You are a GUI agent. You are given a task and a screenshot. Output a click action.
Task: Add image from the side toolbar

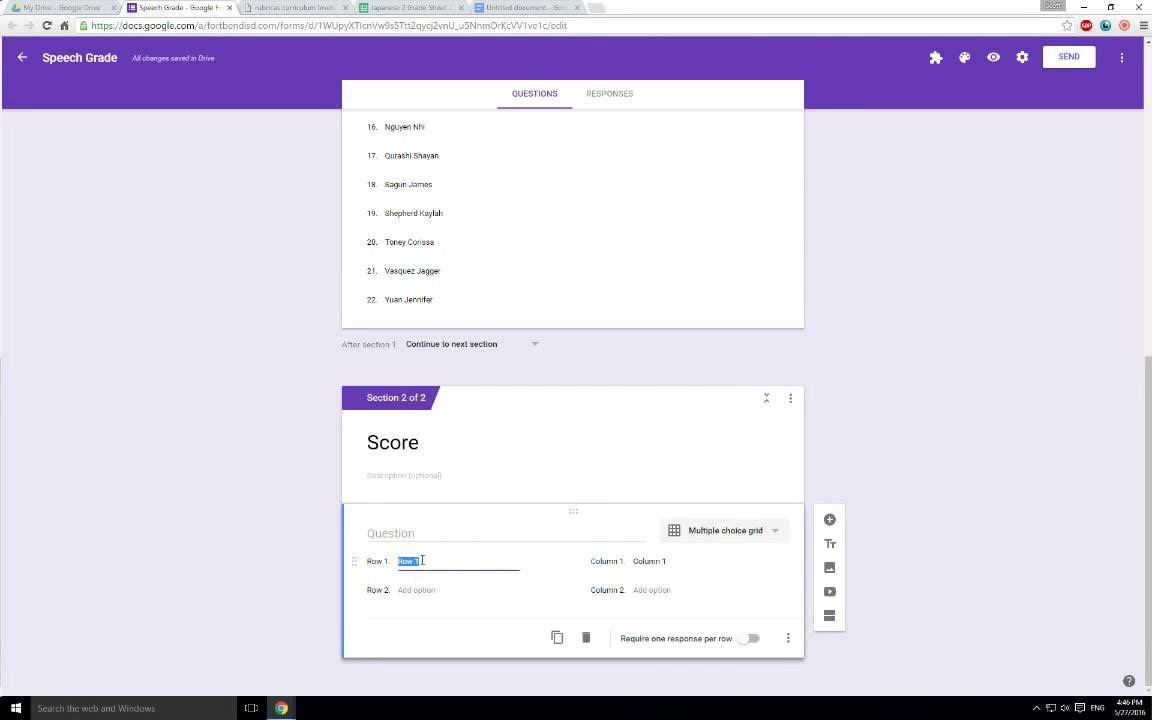click(829, 568)
